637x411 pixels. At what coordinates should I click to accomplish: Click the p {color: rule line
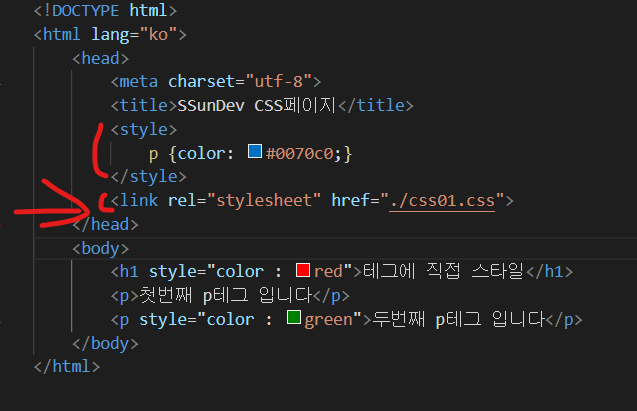pos(250,154)
